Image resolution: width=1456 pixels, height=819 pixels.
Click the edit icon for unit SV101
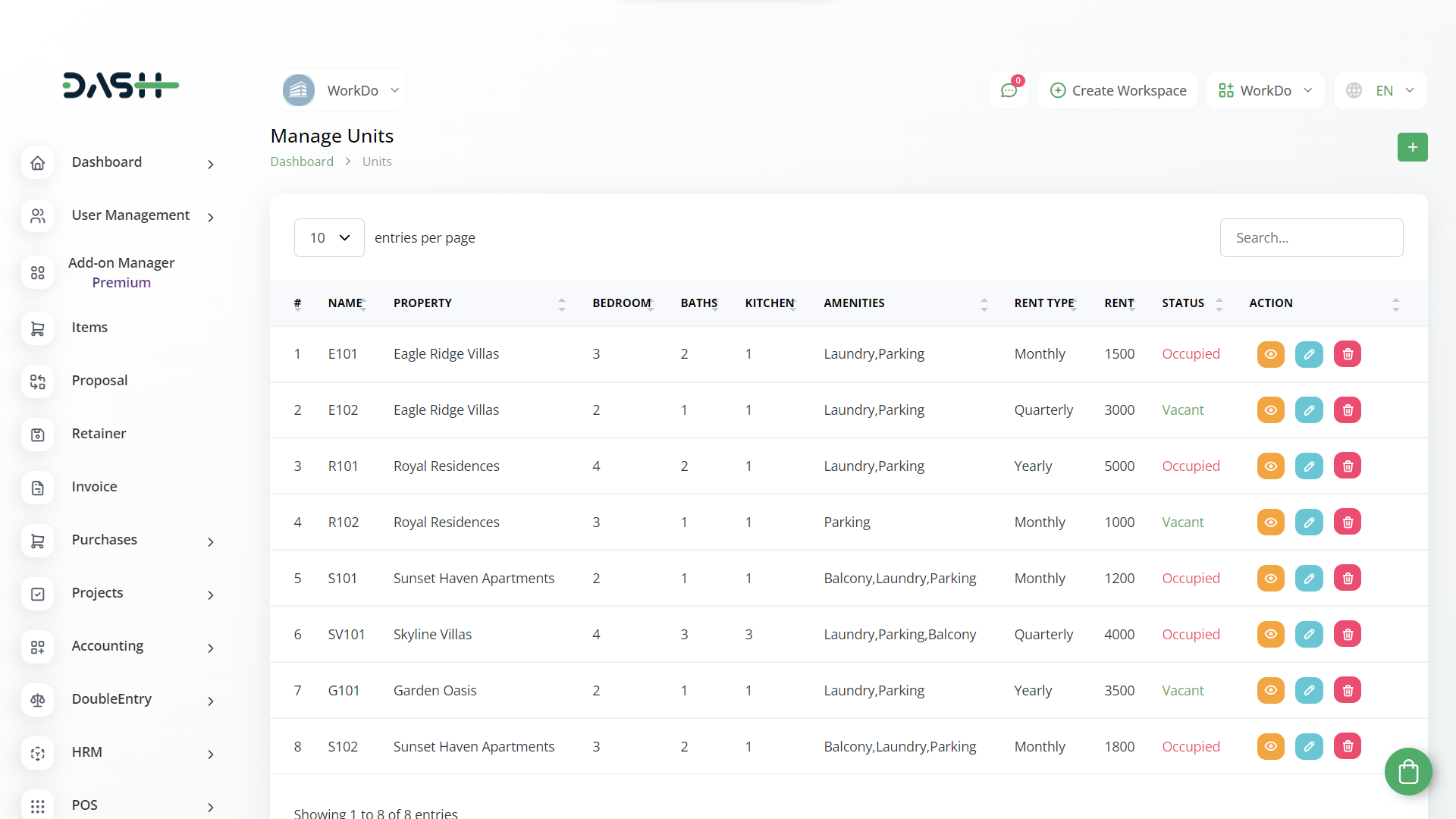click(1309, 635)
